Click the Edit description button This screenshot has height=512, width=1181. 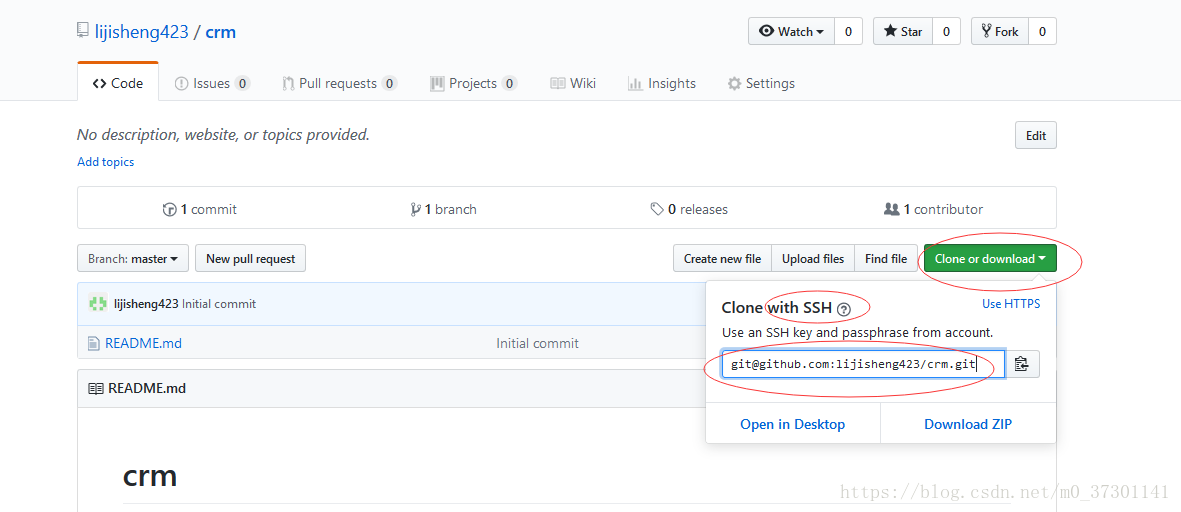[x=1036, y=136]
